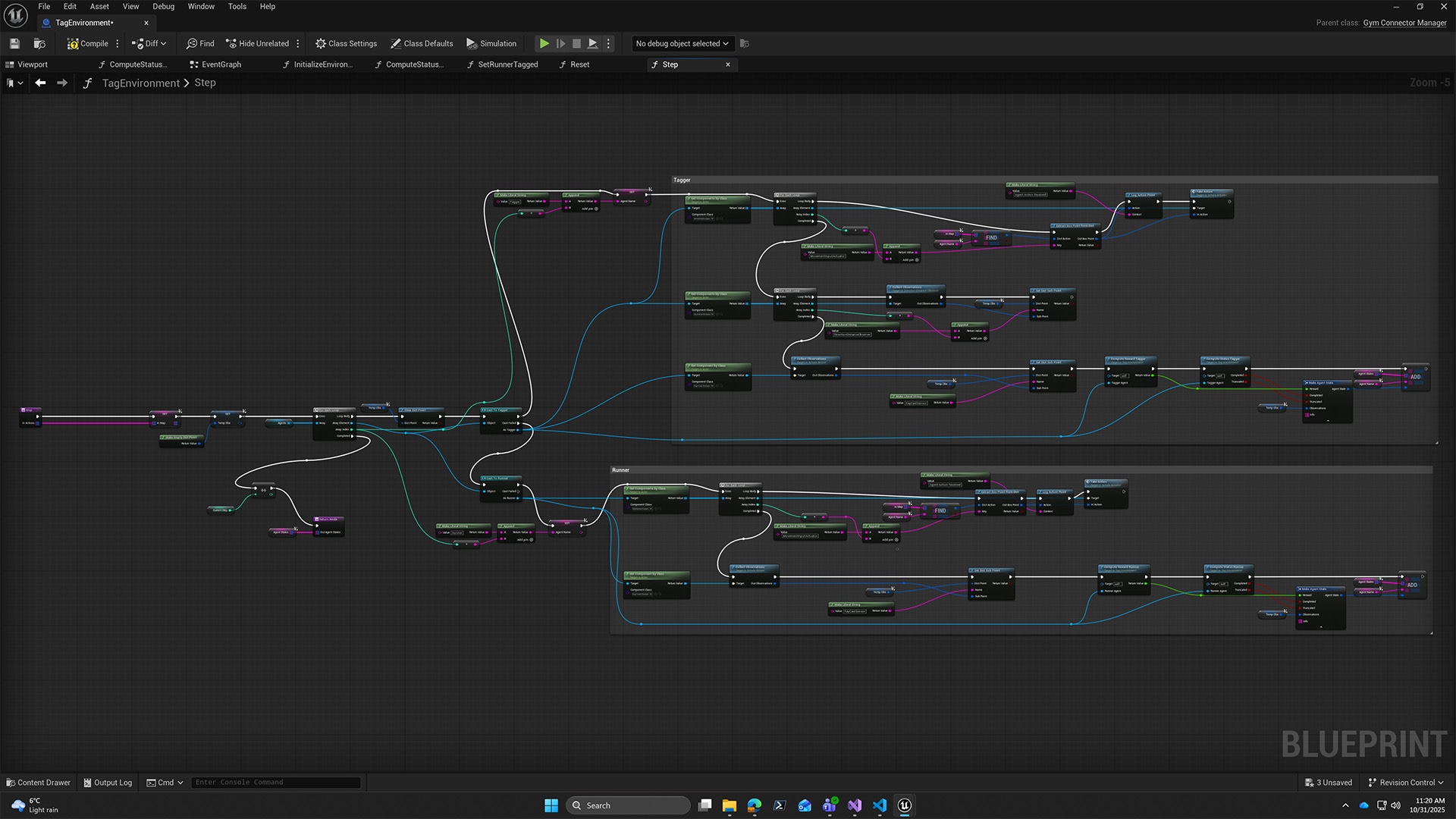Open Class Settings
The height and width of the screenshot is (819, 1456).
coord(346,43)
